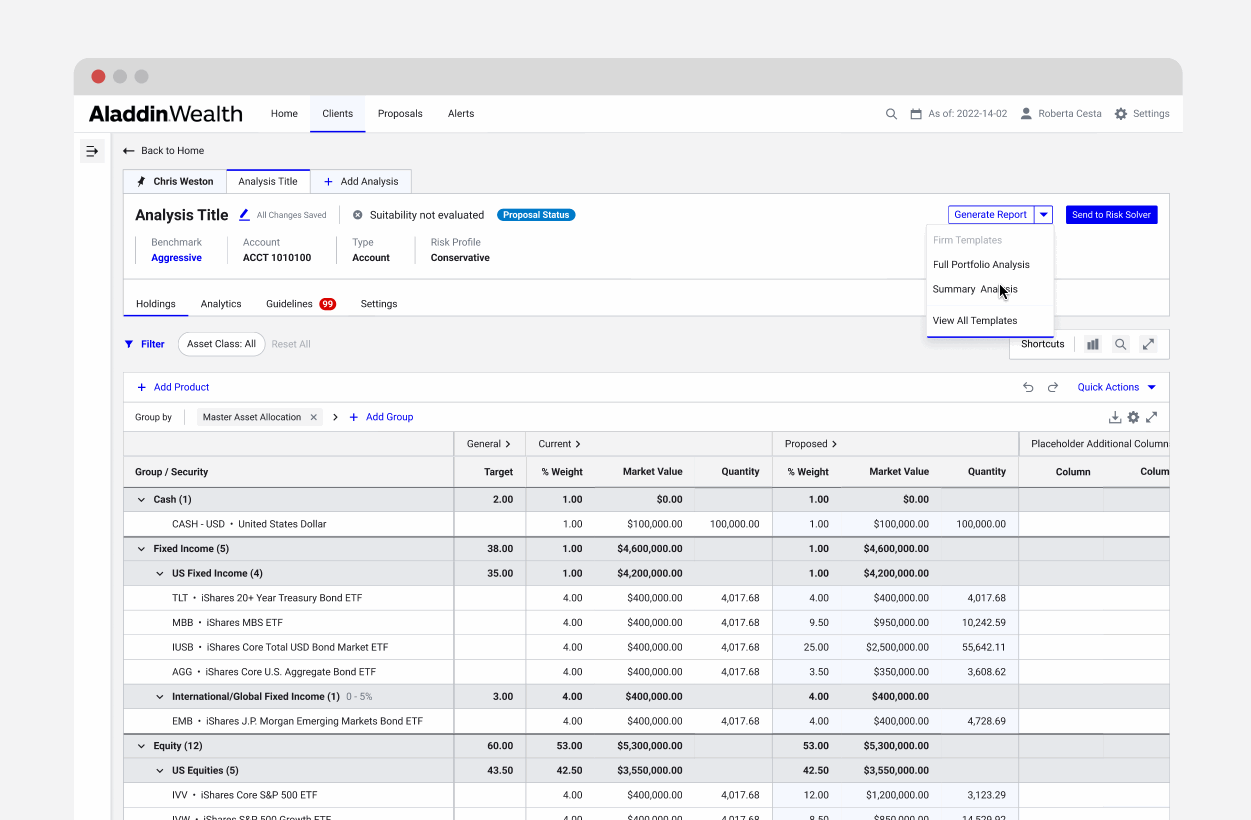Click the redo arrow icon
The image size is (1251, 820).
tap(1053, 387)
